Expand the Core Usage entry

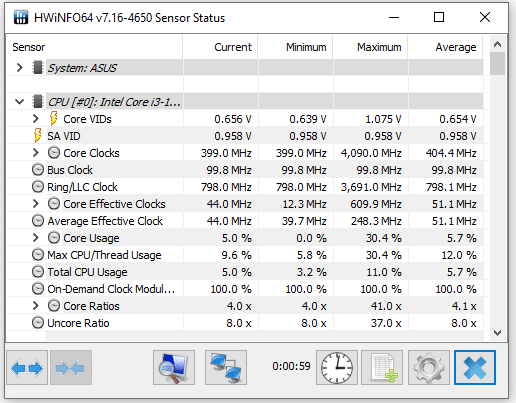pos(36,238)
